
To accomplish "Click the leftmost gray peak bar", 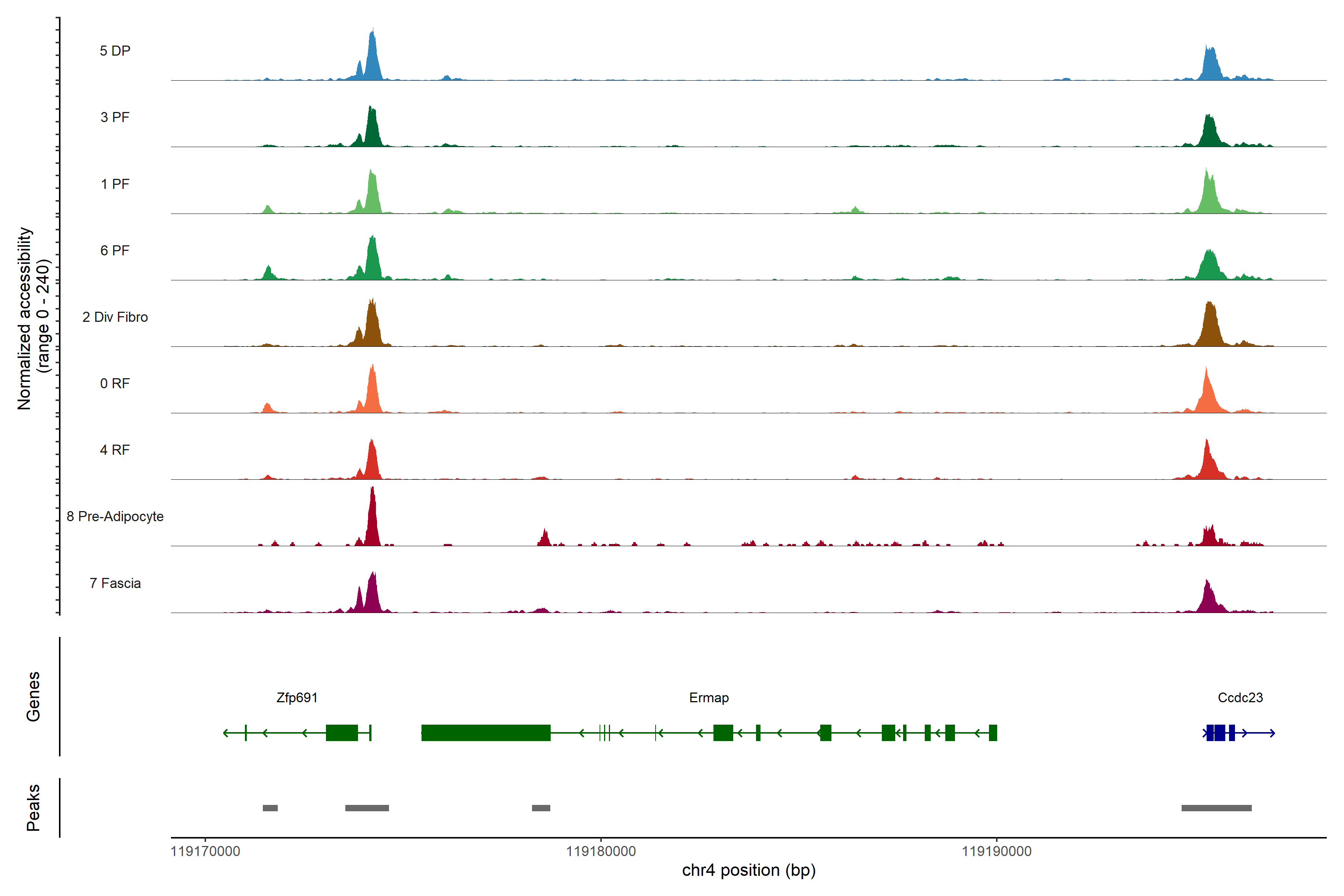I will coord(270,808).
